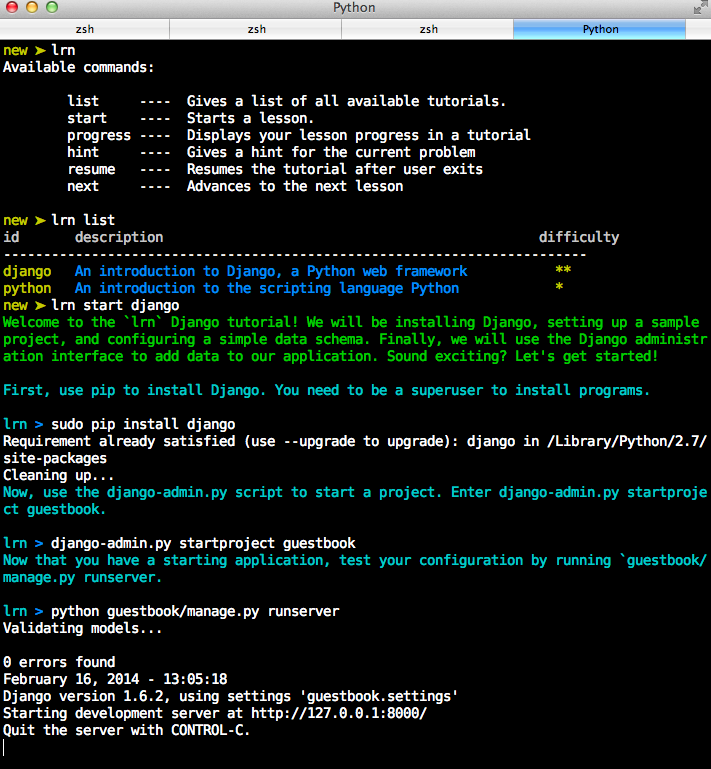This screenshot has width=711, height=769.
Task: Click 'Advances to the next lesson'
Action: click(295, 186)
